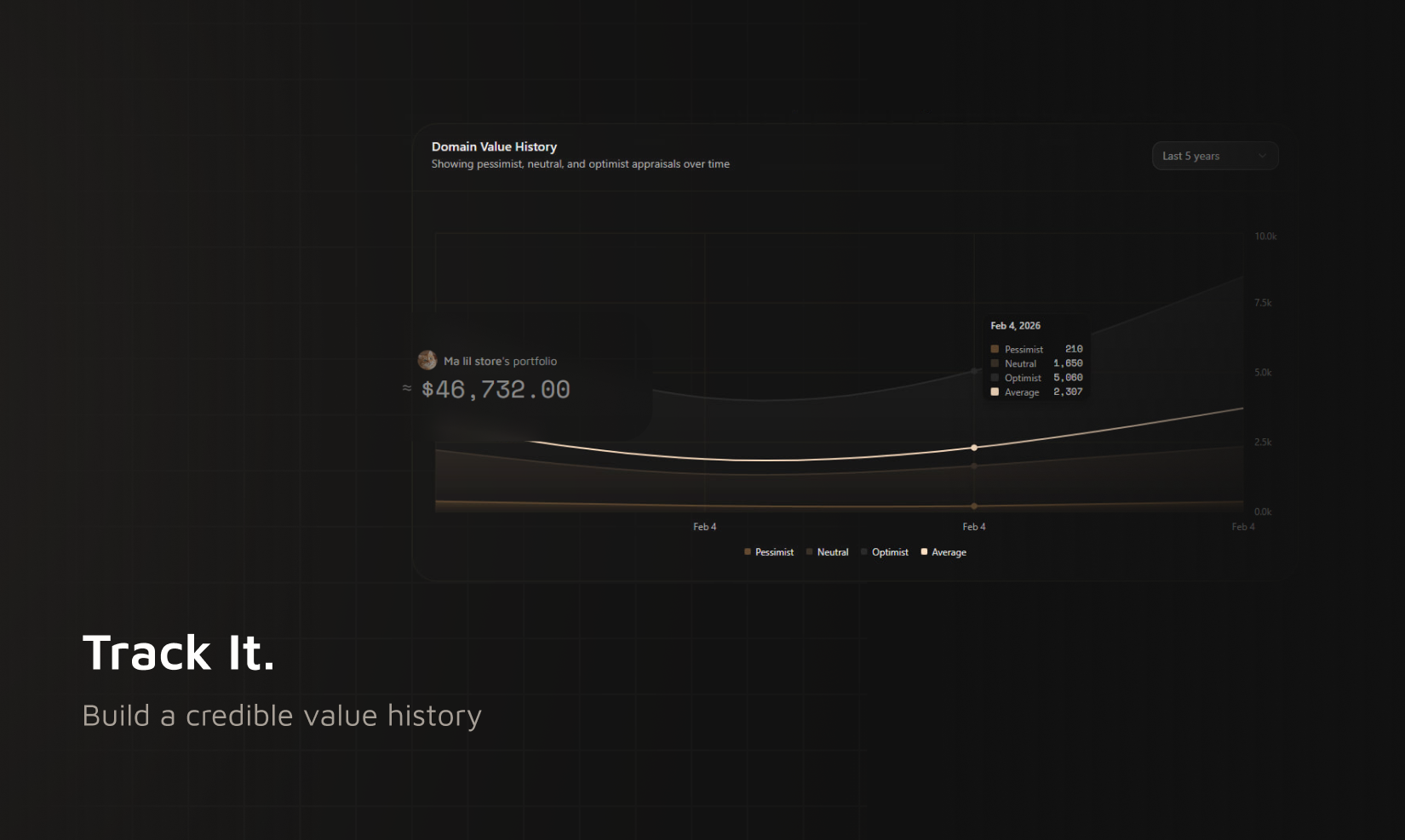Expand the Feb 4, 2026 tooltip panel
The image size is (1405, 840).
(1035, 358)
